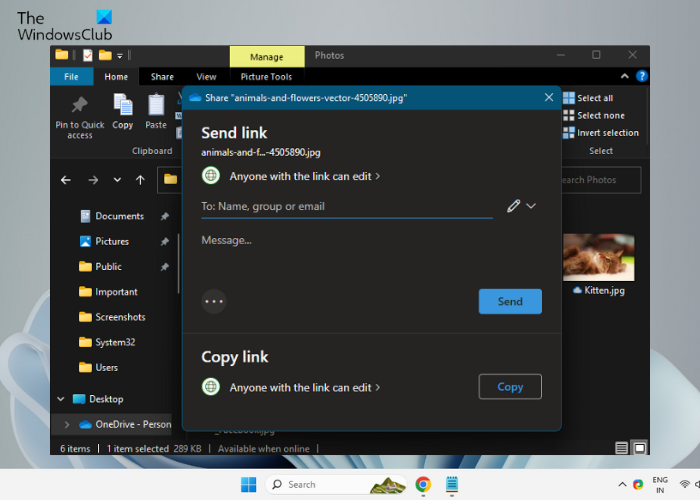This screenshot has width=700, height=500.
Task: Open more options with the three dots
Action: click(x=214, y=301)
